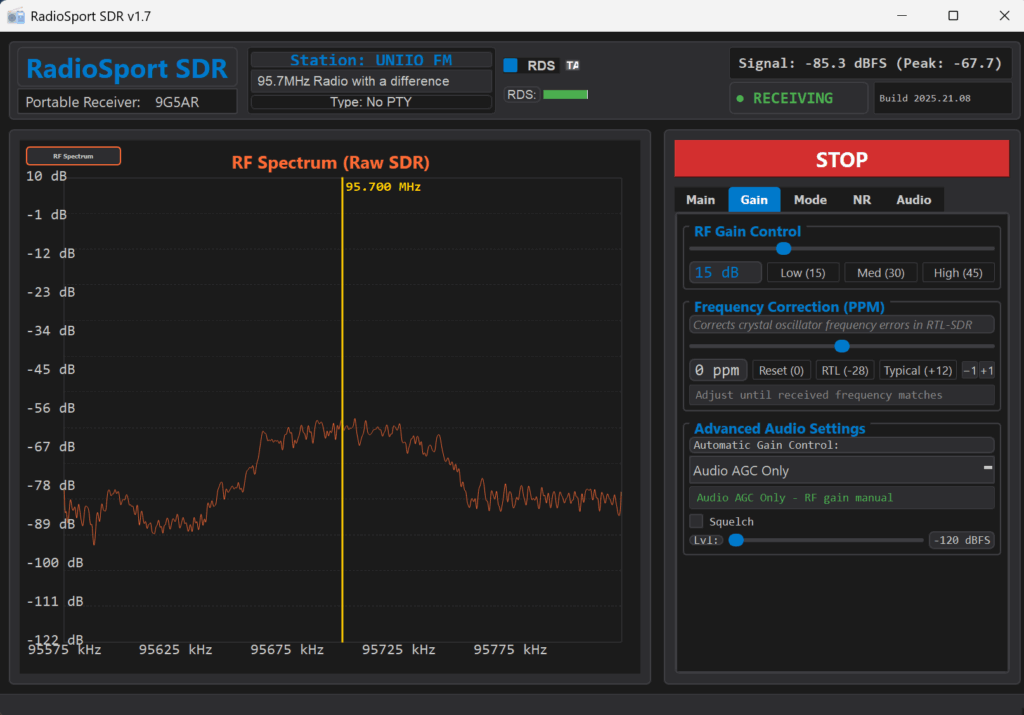The height and width of the screenshot is (715, 1024).
Task: Reset PPM correction to 0
Action: tap(781, 370)
